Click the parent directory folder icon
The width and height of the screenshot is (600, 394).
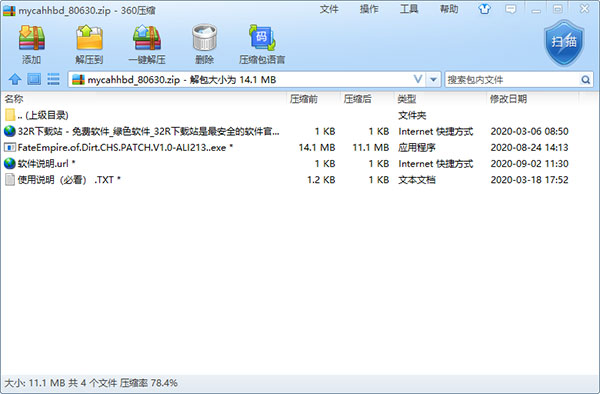[10, 115]
